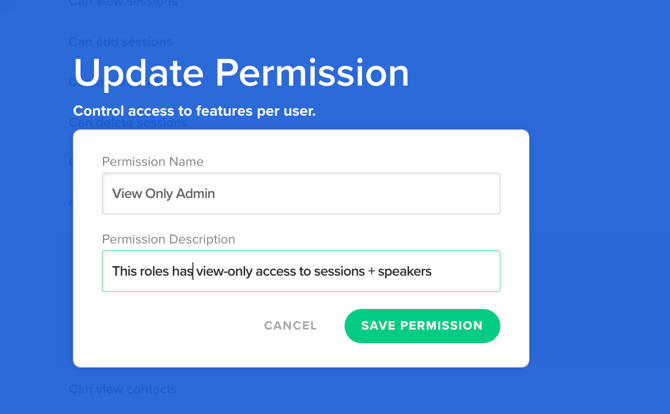670x414 pixels.
Task: Select the dimmed "Can view contacts" option
Action: (x=122, y=389)
